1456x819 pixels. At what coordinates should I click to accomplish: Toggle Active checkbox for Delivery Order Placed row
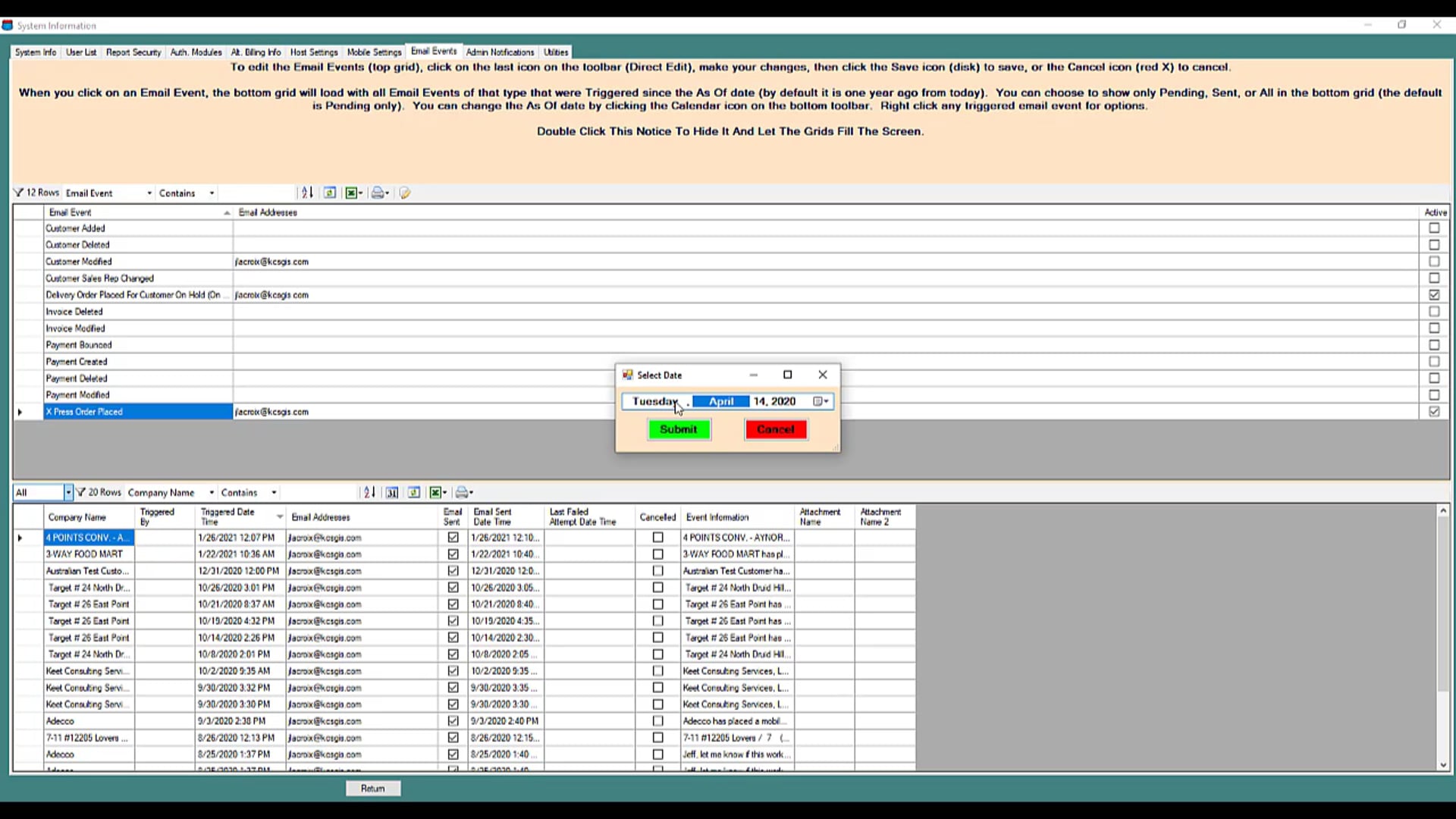pos(1433,295)
